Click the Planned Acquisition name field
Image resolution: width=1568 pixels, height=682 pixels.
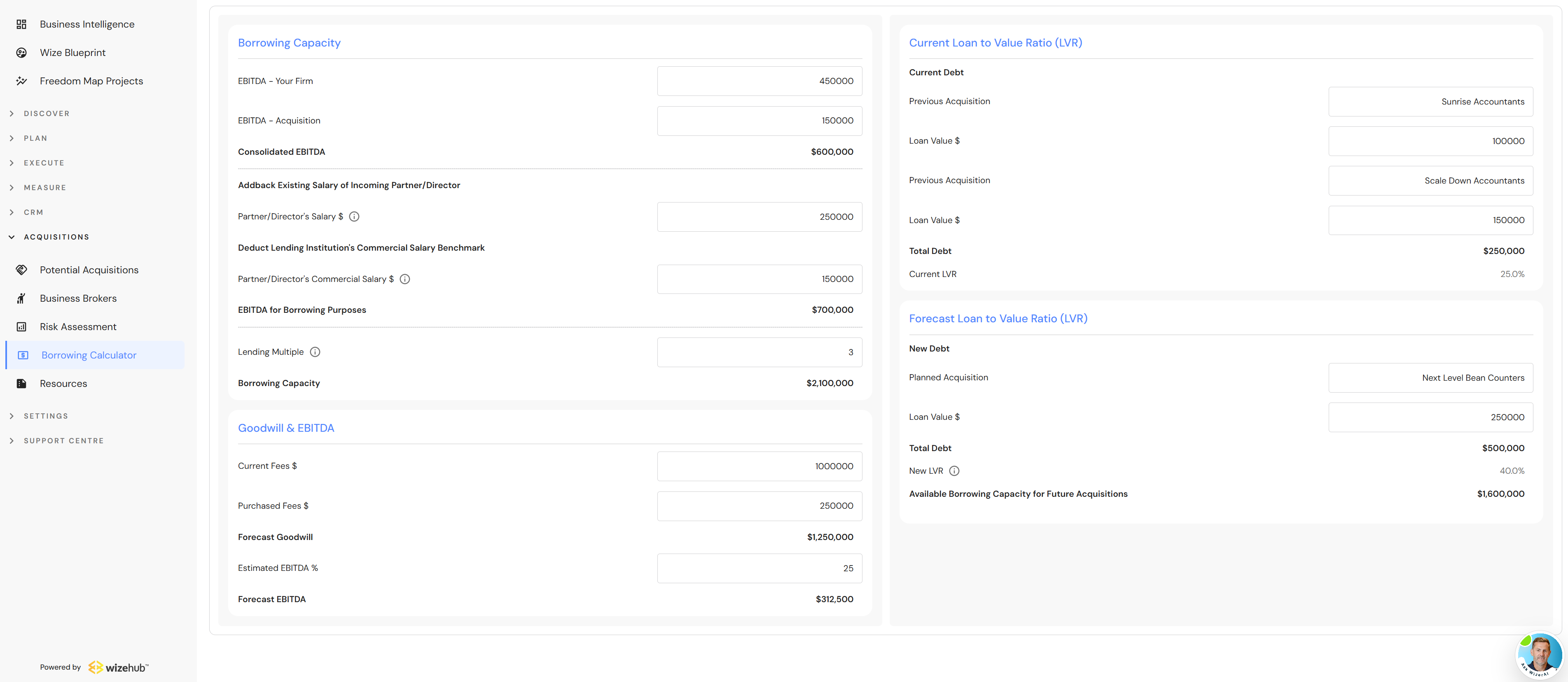tap(1430, 378)
